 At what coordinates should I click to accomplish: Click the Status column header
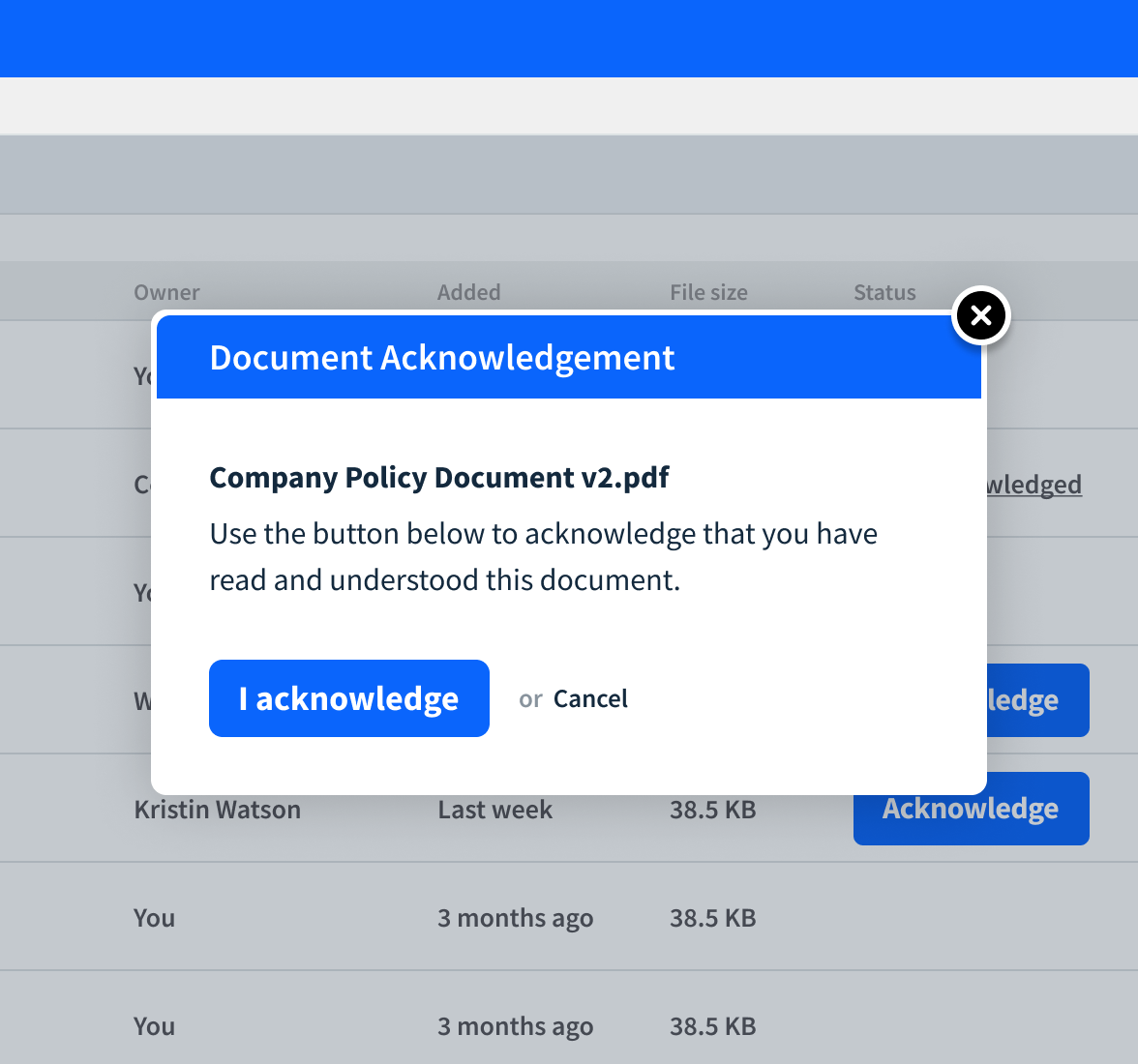tap(884, 292)
